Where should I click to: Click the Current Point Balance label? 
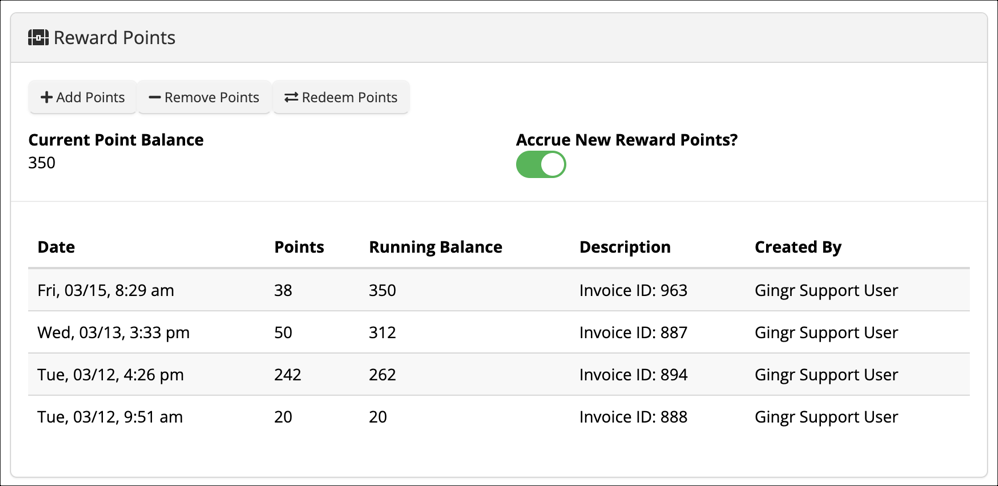click(116, 140)
